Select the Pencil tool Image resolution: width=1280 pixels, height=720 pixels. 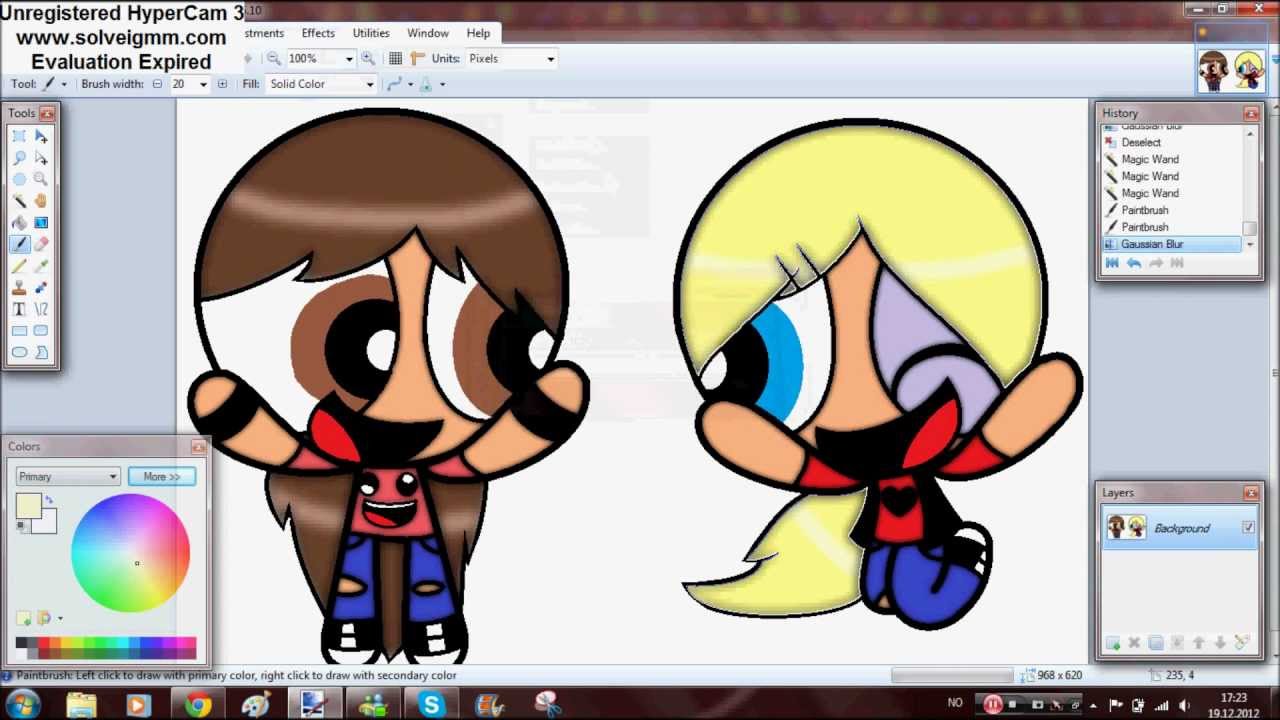[19, 266]
